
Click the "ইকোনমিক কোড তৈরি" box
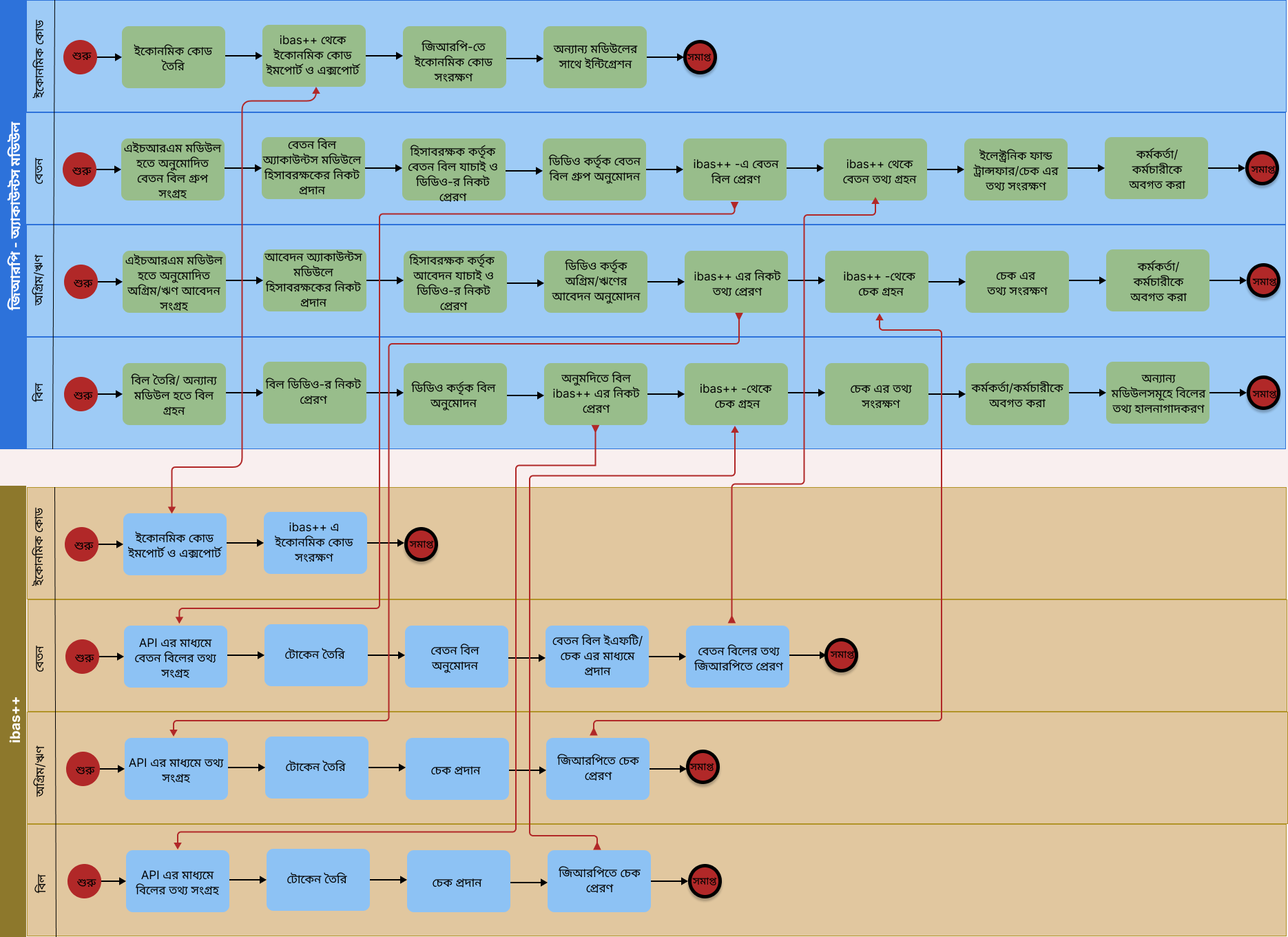[x=174, y=57]
